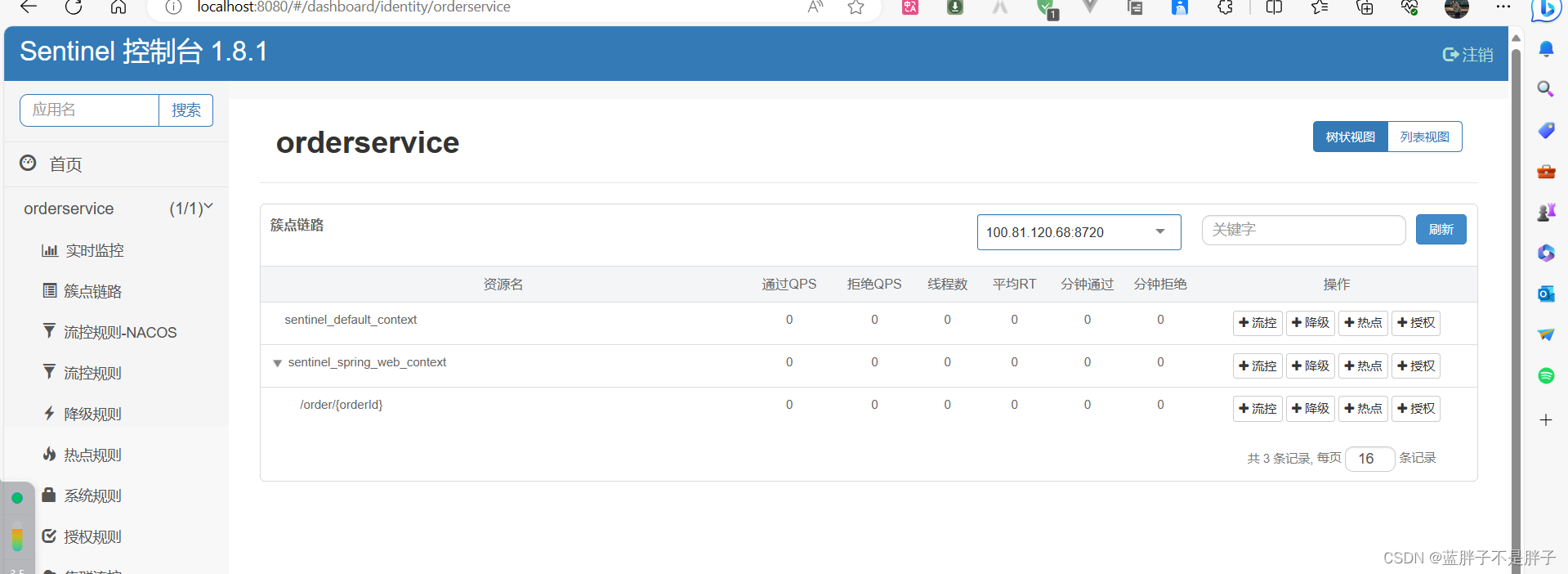Open the sidebar Outlook icon
This screenshot has width=1568, height=574.
[x=1546, y=294]
